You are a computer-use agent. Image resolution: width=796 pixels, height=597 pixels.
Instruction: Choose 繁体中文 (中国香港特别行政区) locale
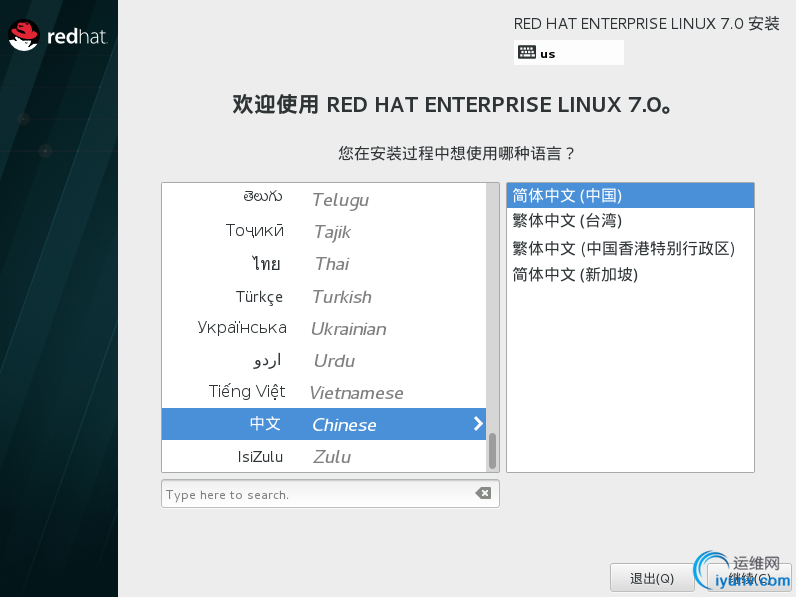coord(630,248)
